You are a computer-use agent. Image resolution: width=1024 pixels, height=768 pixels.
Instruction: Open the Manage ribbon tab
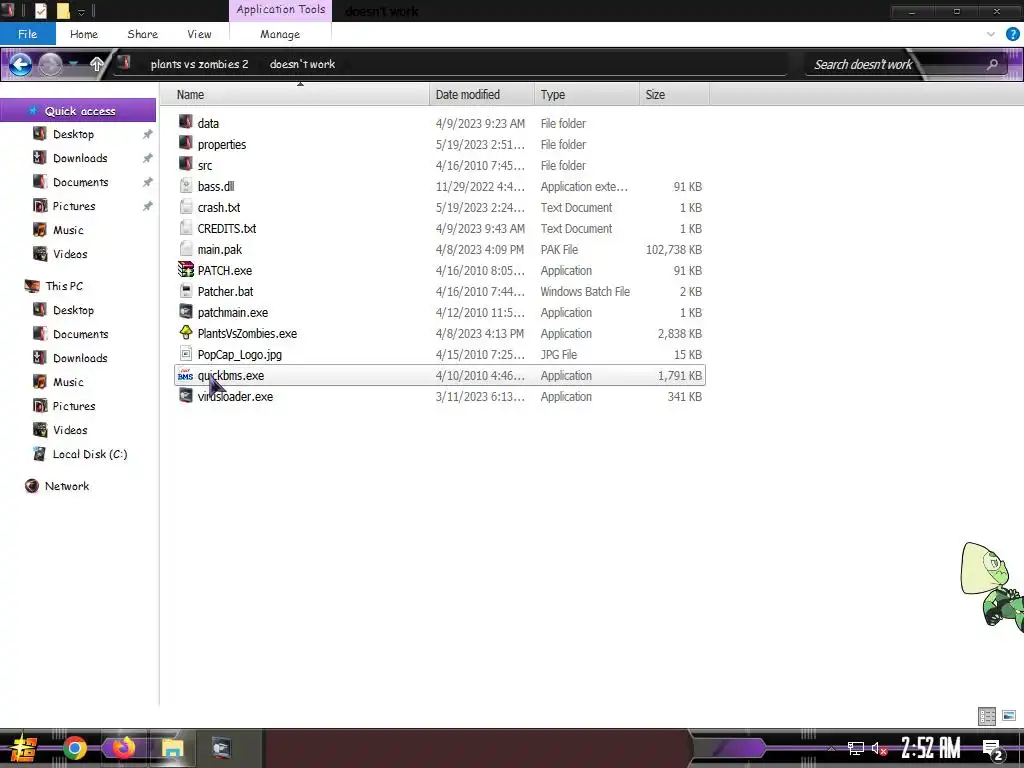(280, 34)
